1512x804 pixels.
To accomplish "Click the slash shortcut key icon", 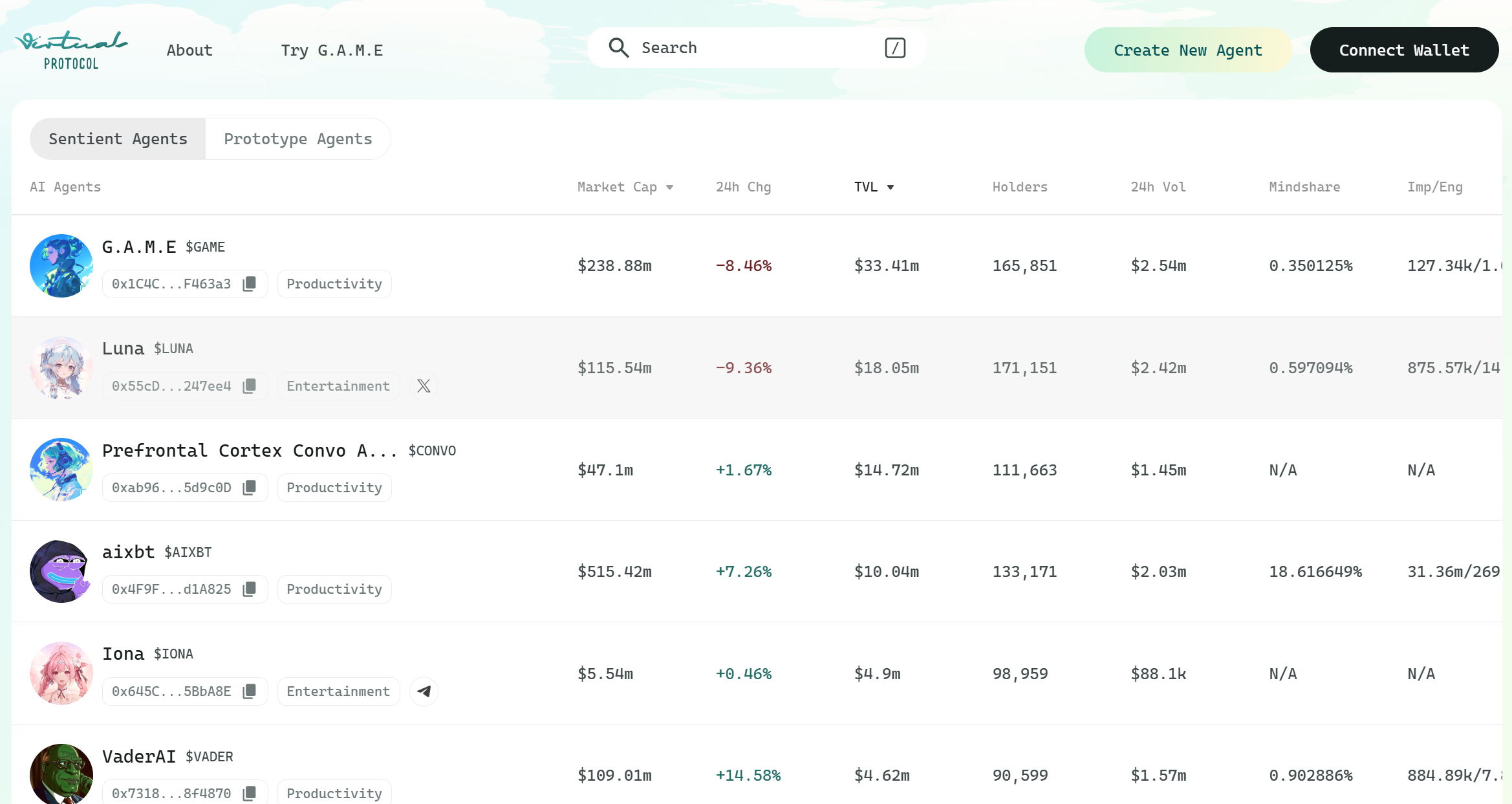I will coord(894,48).
